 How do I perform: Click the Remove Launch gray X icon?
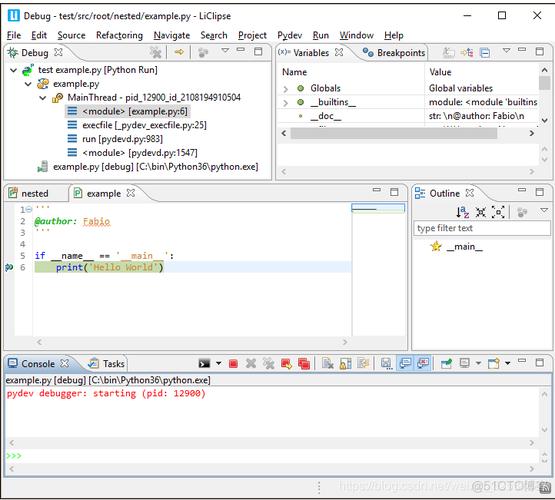251,363
